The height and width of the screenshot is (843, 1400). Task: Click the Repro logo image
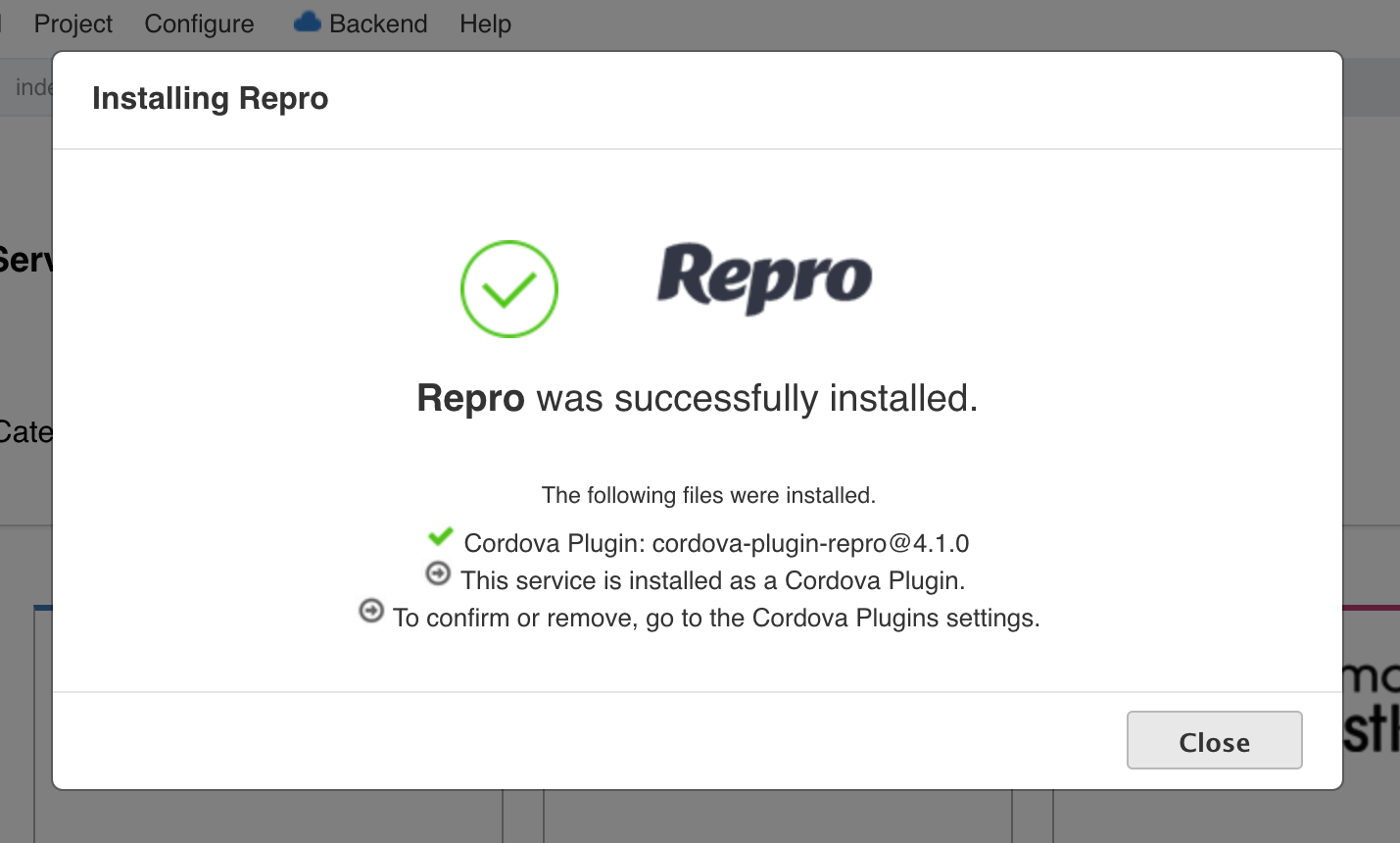pos(764,278)
